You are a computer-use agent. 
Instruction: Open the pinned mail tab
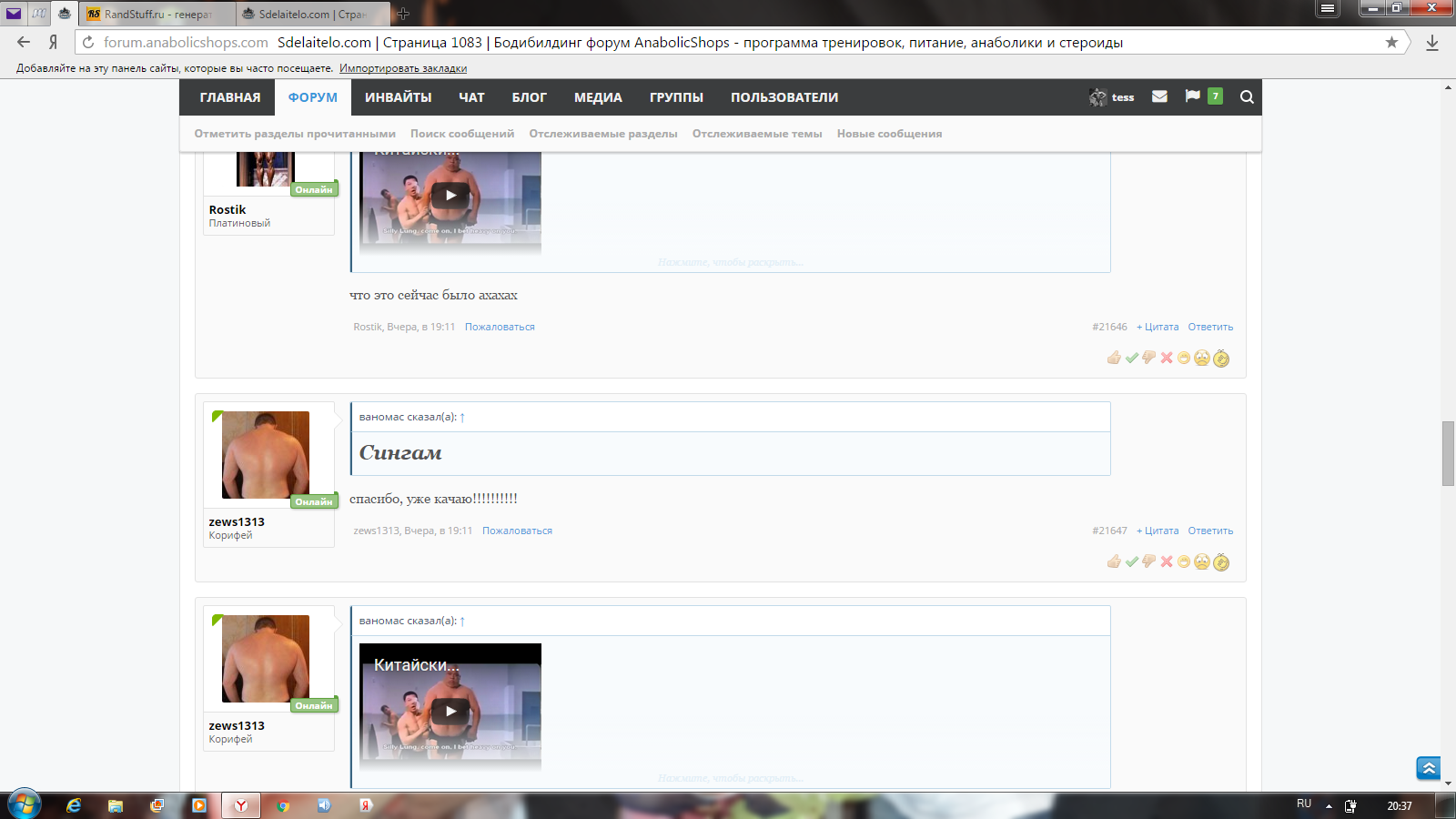tap(13, 14)
